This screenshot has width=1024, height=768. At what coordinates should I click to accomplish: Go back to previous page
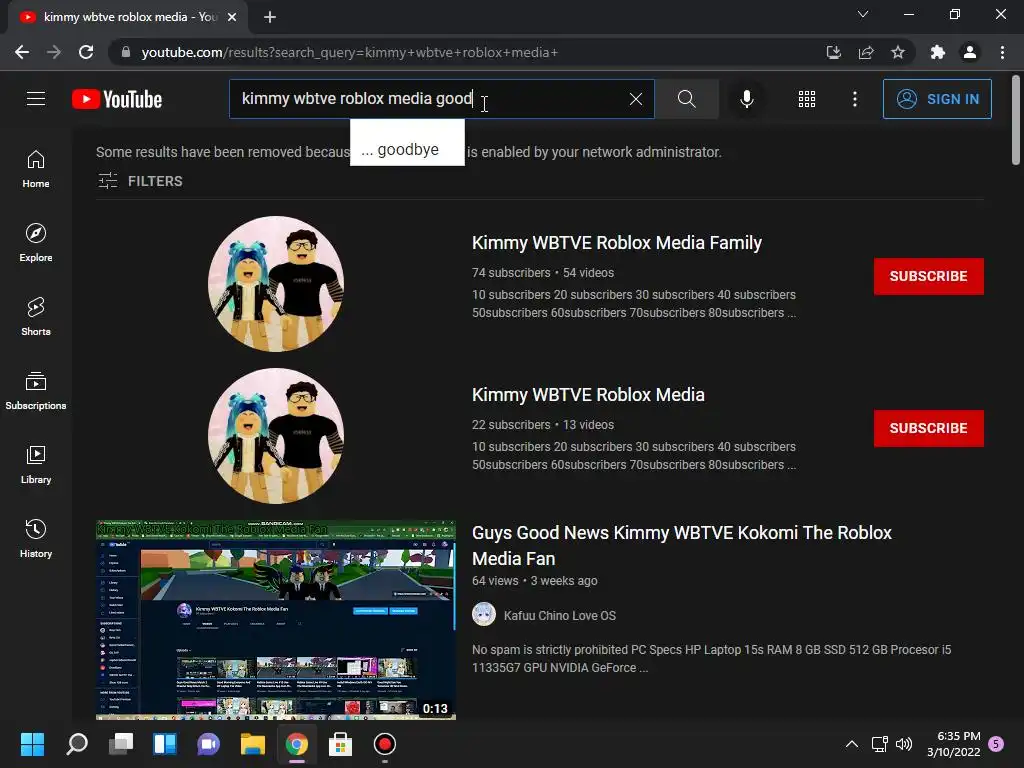click(x=22, y=52)
